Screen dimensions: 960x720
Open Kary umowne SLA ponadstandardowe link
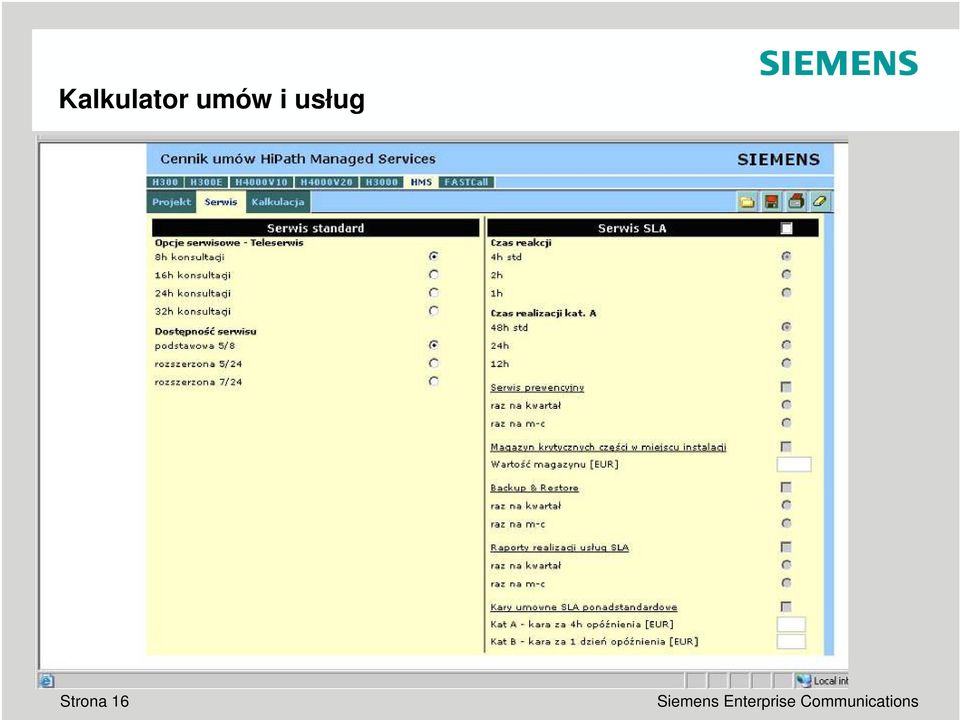pos(583,607)
